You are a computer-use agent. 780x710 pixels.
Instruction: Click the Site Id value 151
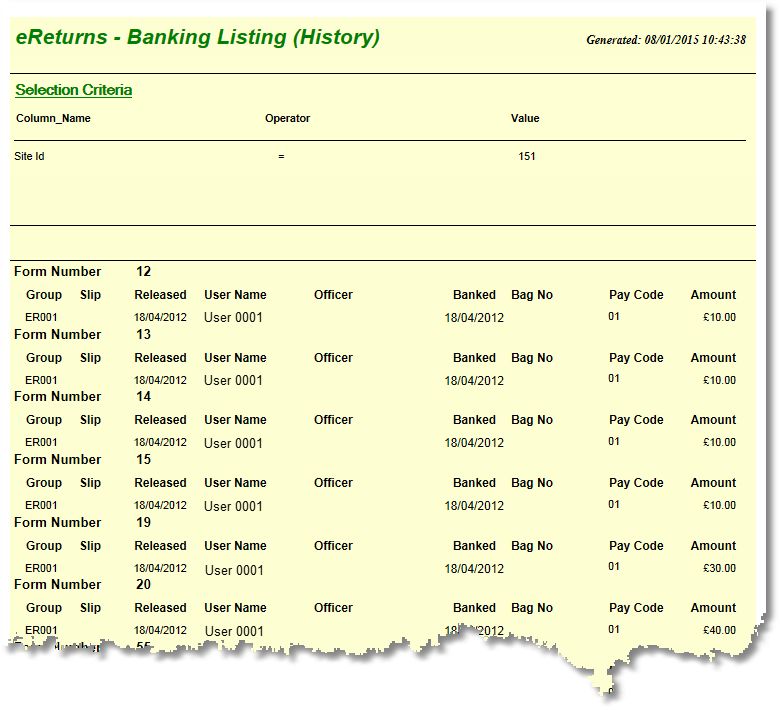click(527, 156)
